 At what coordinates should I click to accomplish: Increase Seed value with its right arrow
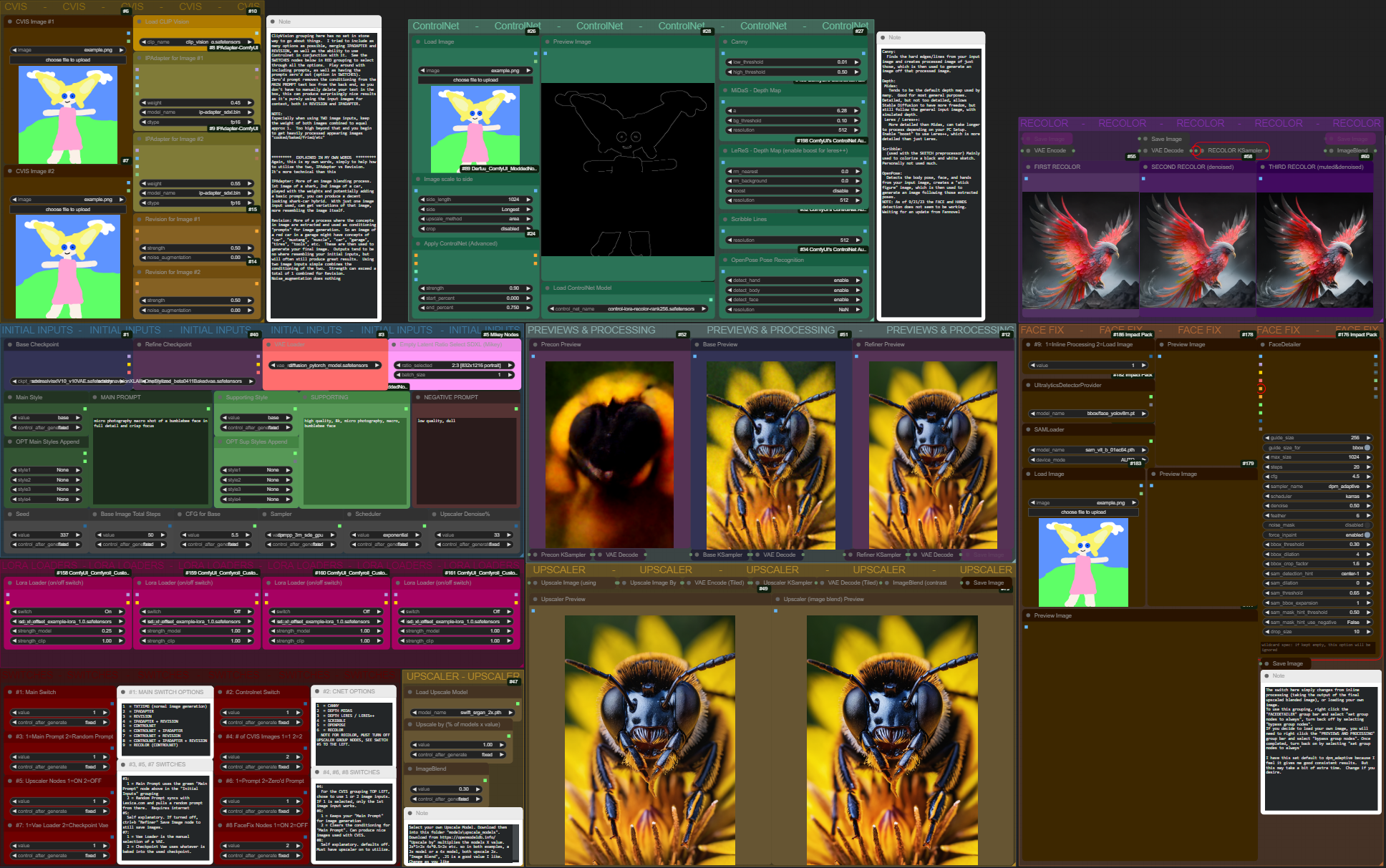click(78, 535)
